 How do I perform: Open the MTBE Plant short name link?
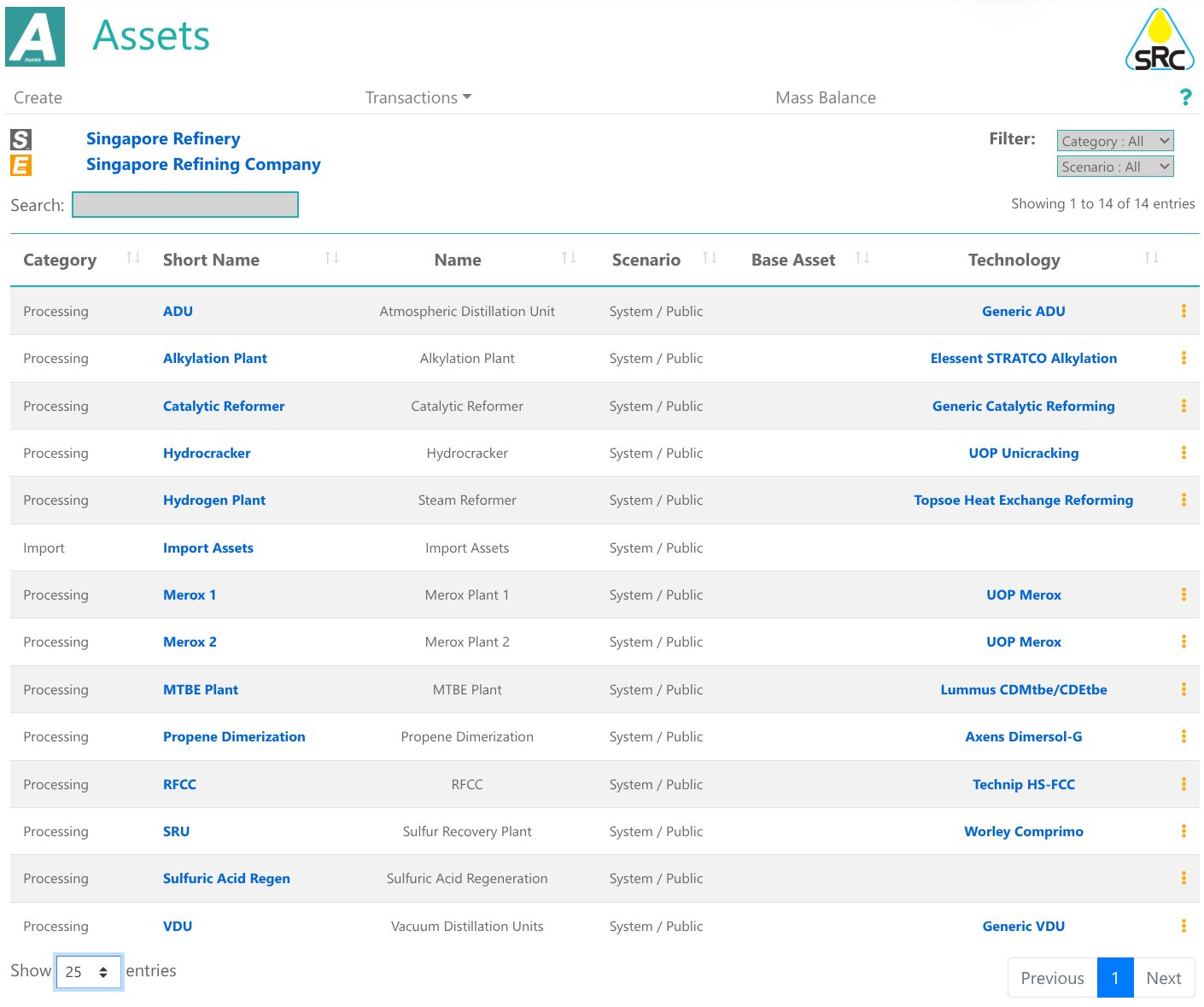(201, 689)
